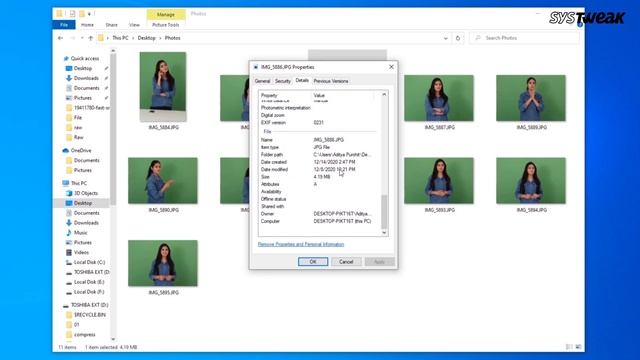
Task: Open the compress folder in navigation pane
Action: (84, 335)
